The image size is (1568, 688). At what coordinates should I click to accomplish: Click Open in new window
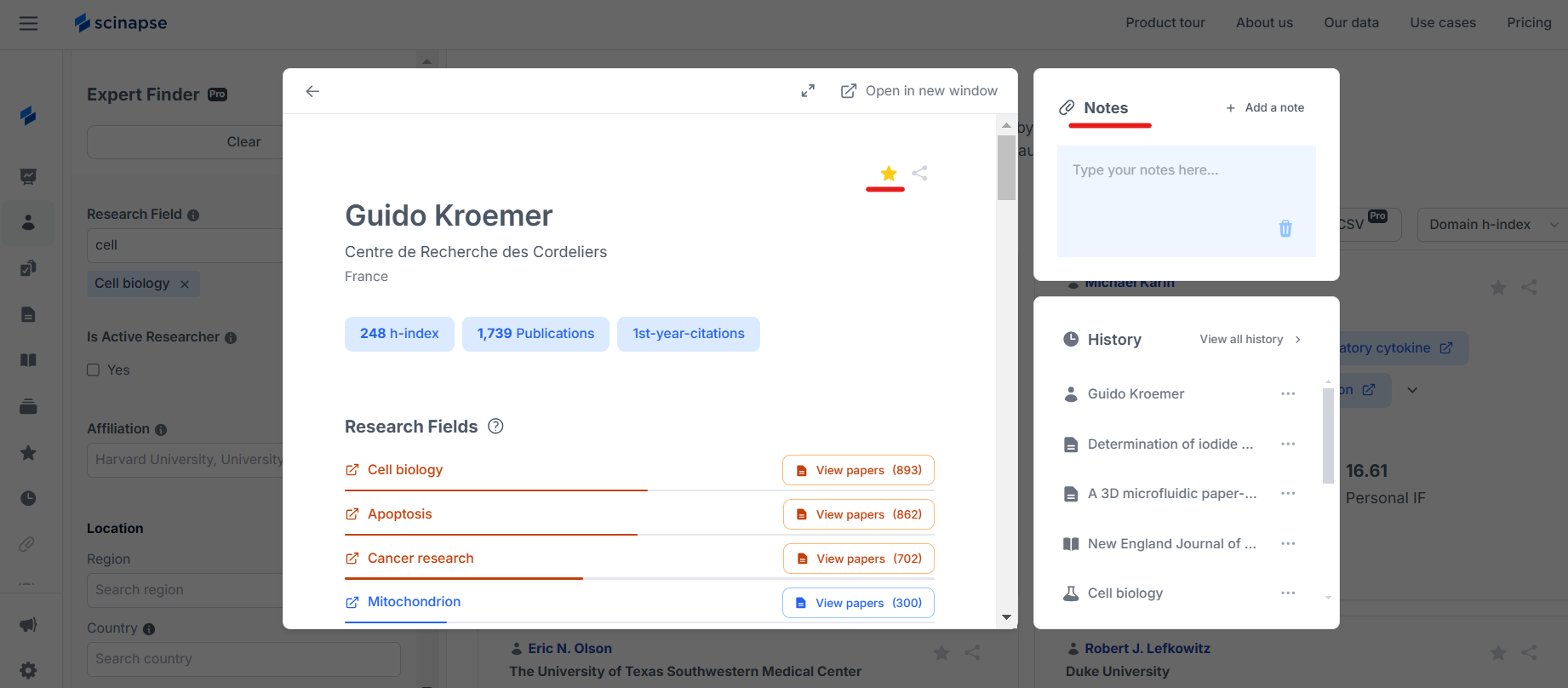pyautogui.click(x=918, y=91)
